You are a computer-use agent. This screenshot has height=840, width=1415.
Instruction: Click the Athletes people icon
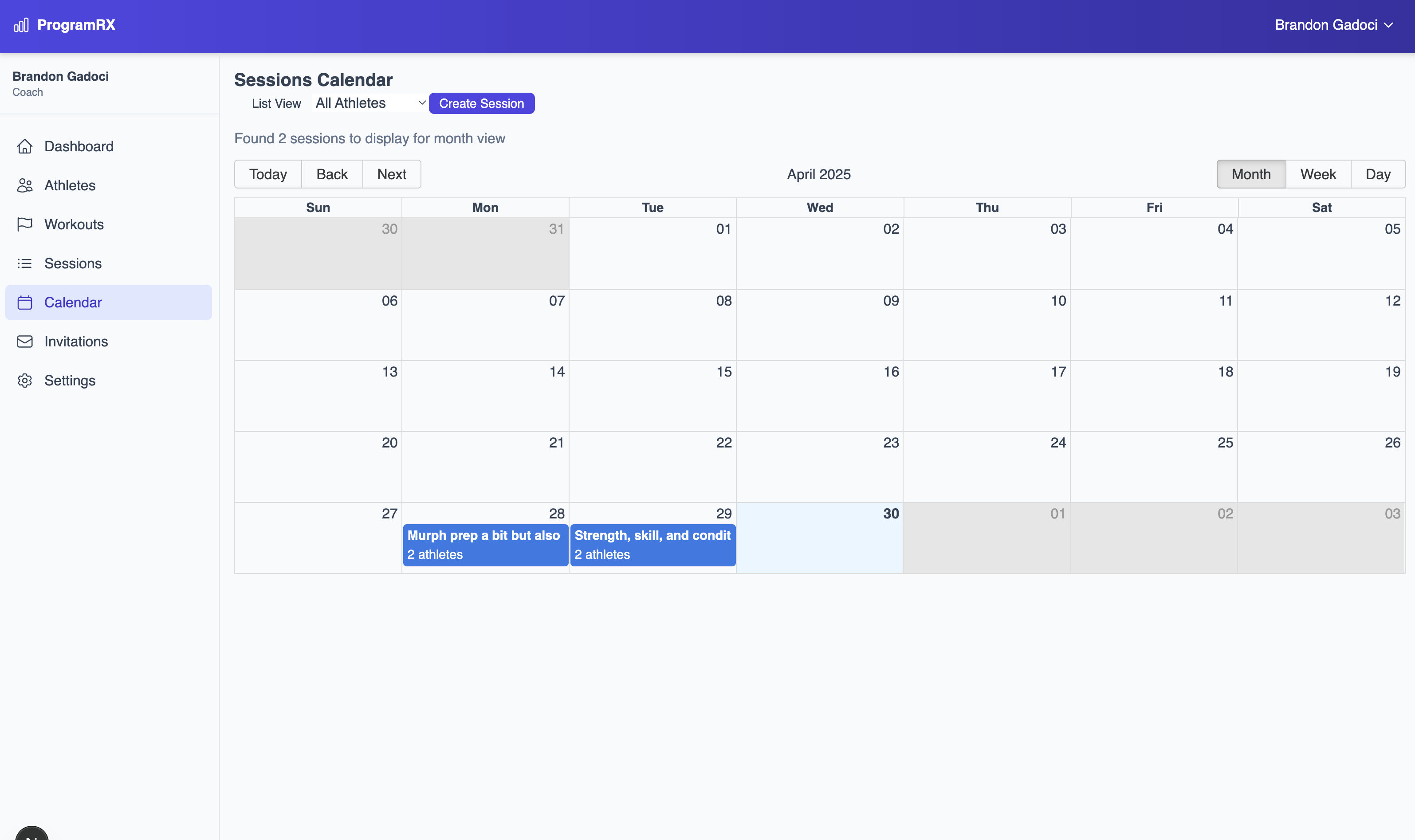click(x=25, y=186)
